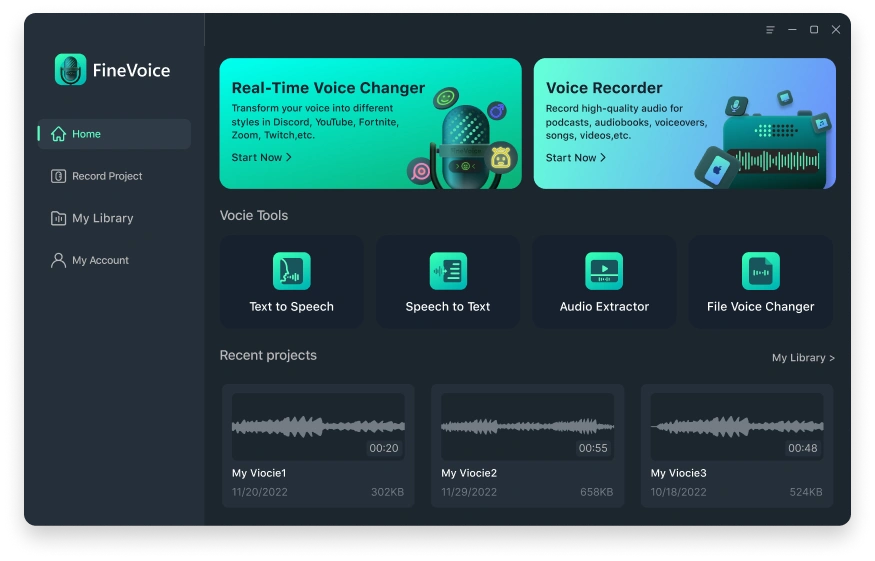Screen dimensions: 875x561
Task: Open the Text to Speech label
Action: [x=291, y=306]
